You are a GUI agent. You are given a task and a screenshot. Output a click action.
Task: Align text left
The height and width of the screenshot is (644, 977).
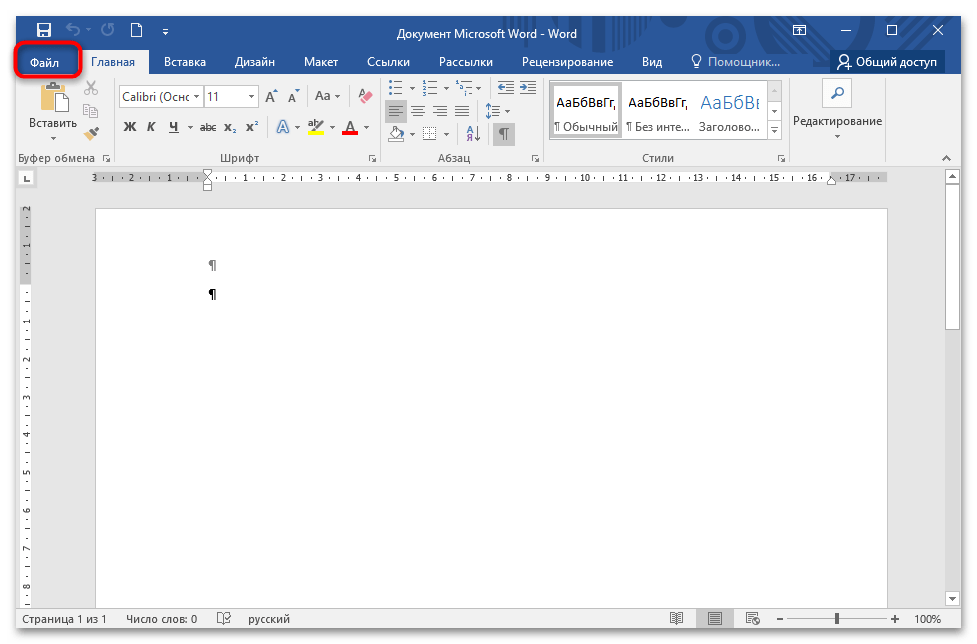(x=396, y=111)
